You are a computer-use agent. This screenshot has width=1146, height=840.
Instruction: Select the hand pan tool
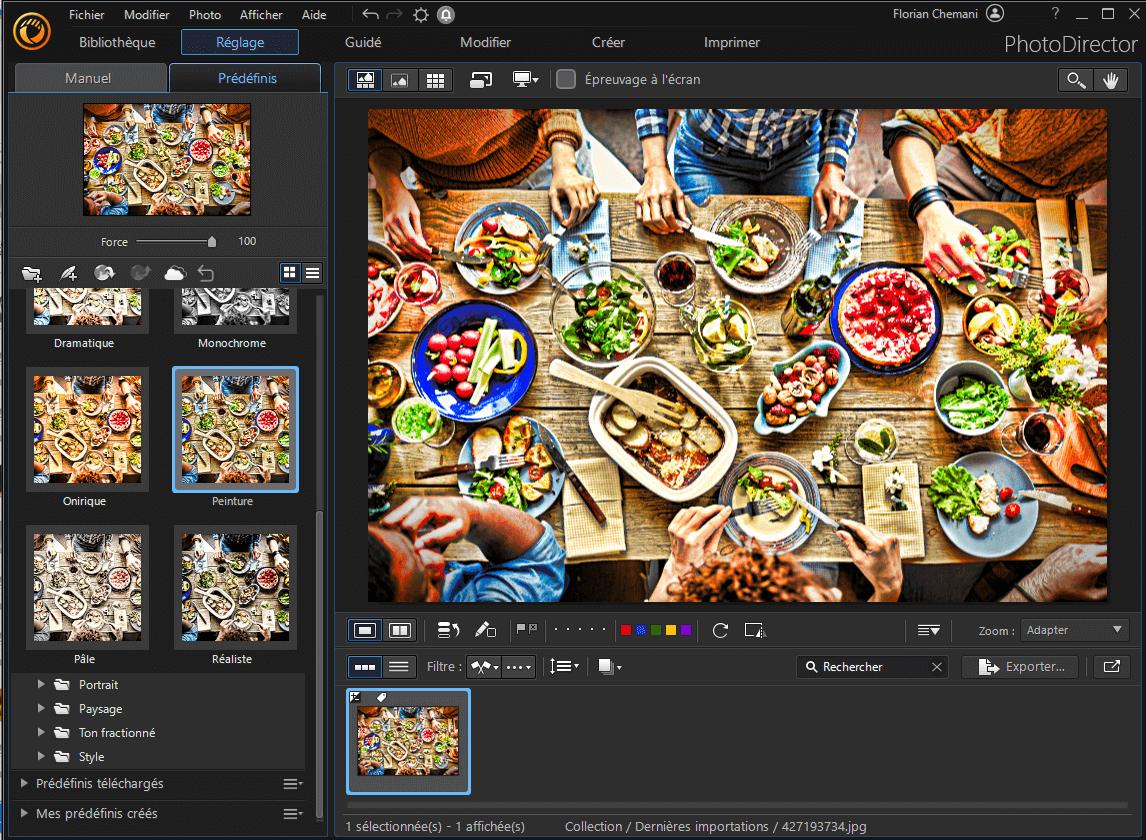point(1113,79)
